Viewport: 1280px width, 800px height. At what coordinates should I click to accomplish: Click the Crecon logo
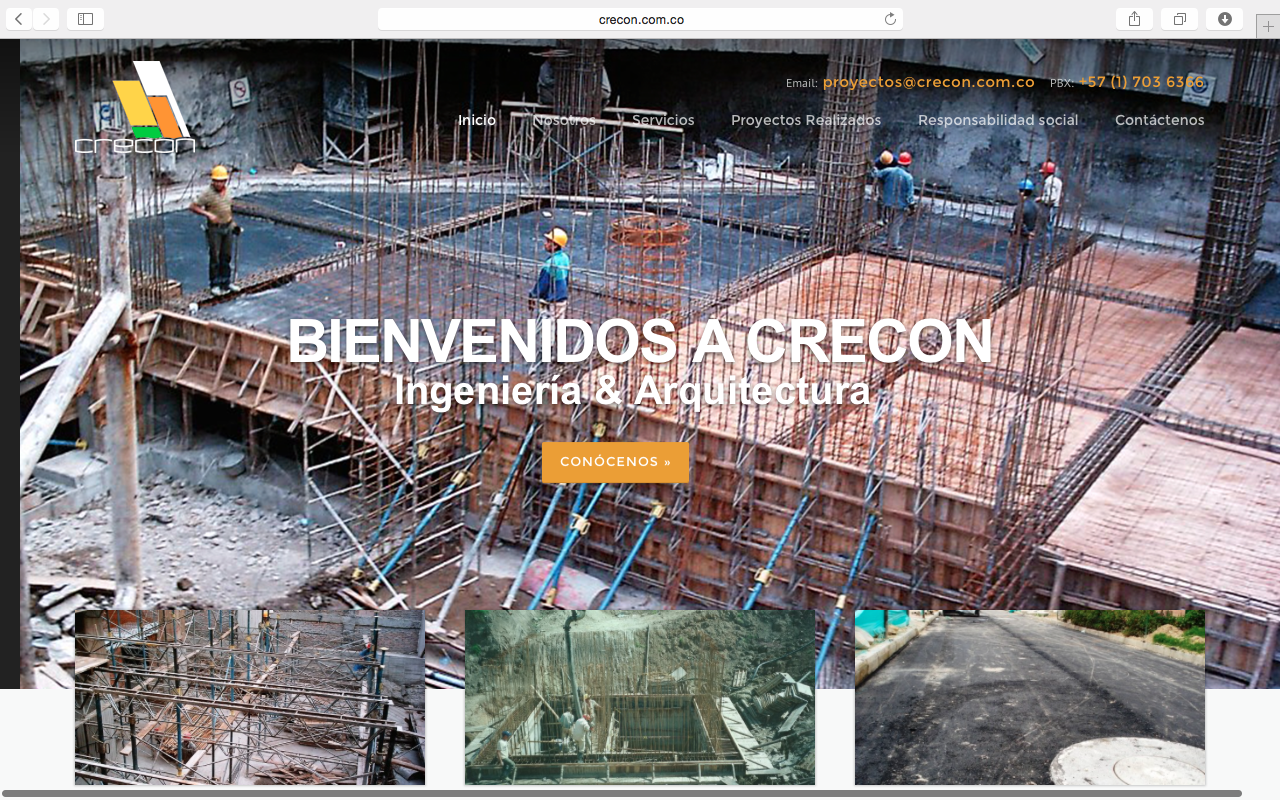point(135,108)
